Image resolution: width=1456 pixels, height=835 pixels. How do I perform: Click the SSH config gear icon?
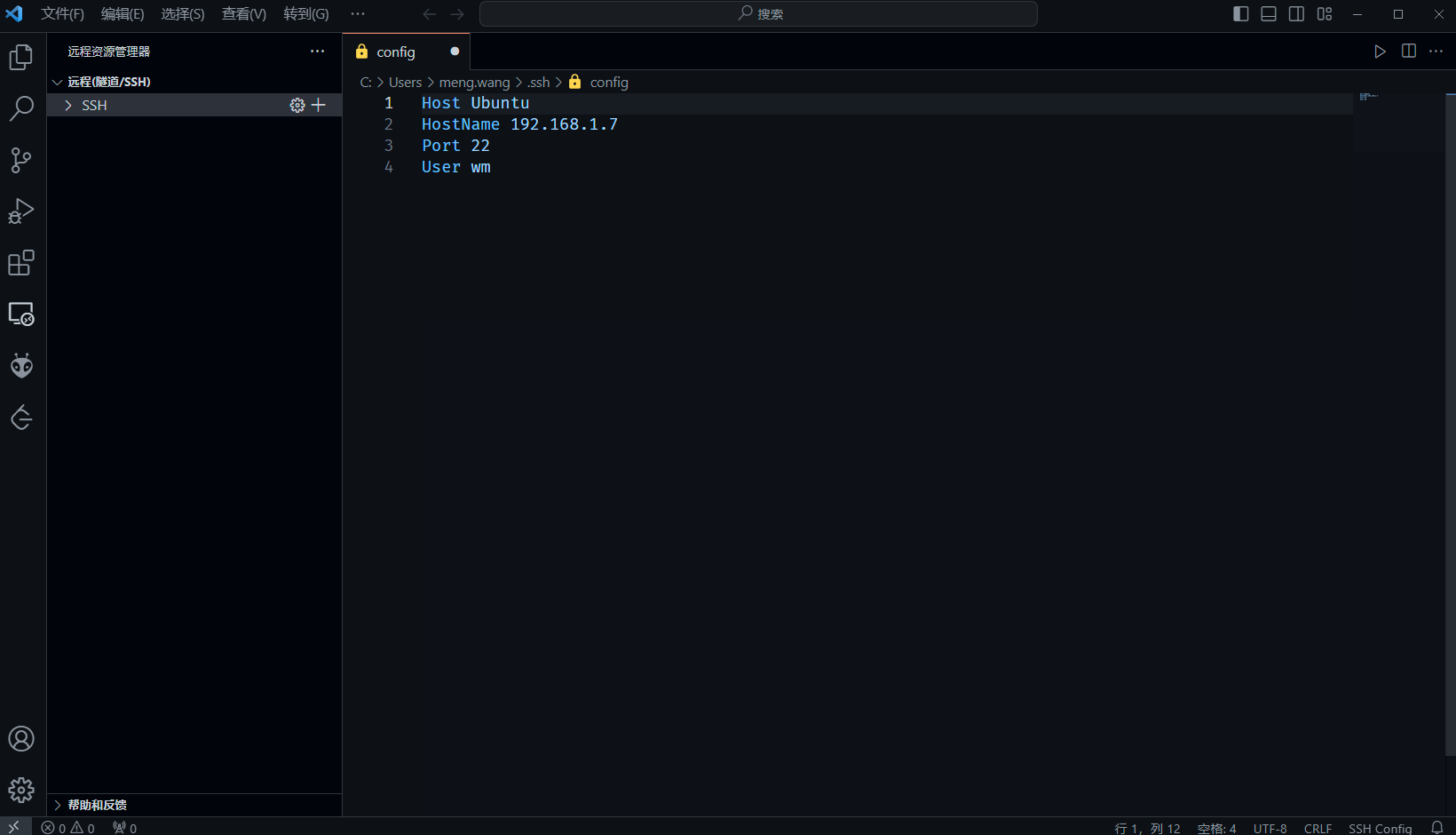click(x=297, y=105)
